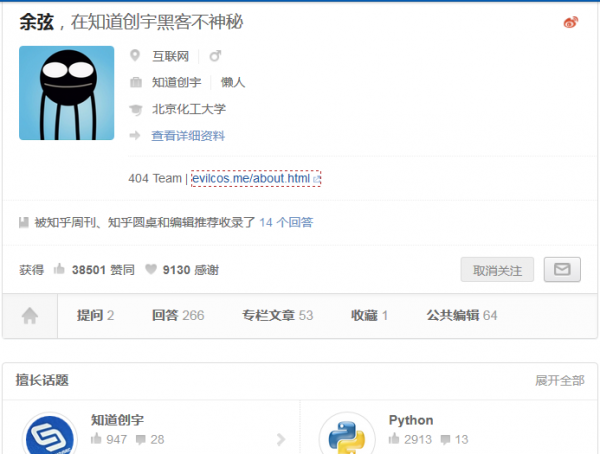Image resolution: width=600 pixels, height=454 pixels.
Task: Click the 互联网 industry text
Action: tap(171, 56)
